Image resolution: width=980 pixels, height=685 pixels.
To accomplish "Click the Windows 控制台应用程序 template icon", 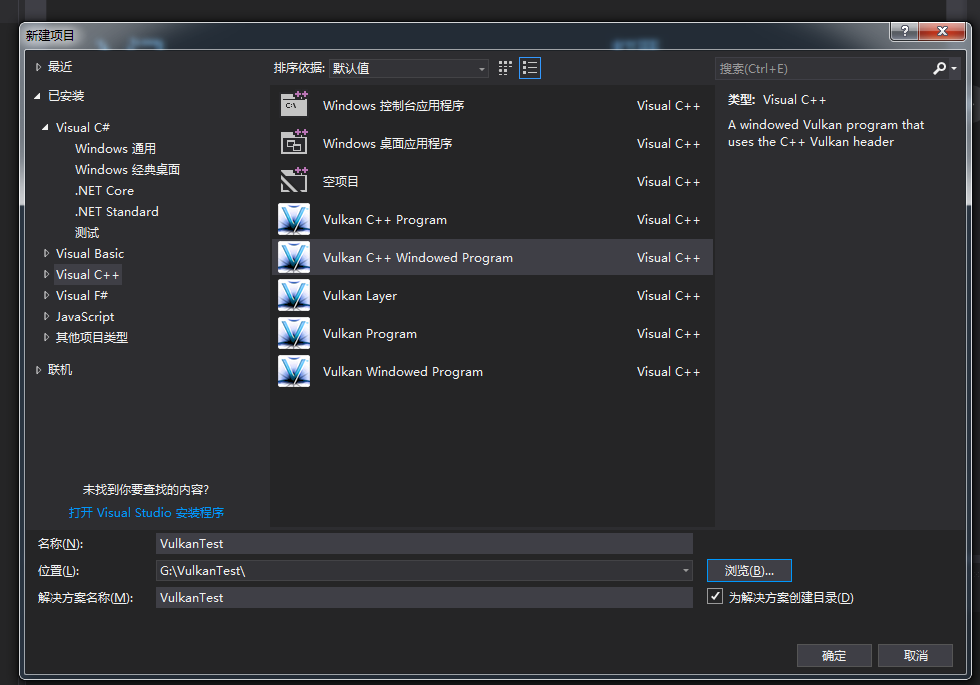I will [294, 104].
